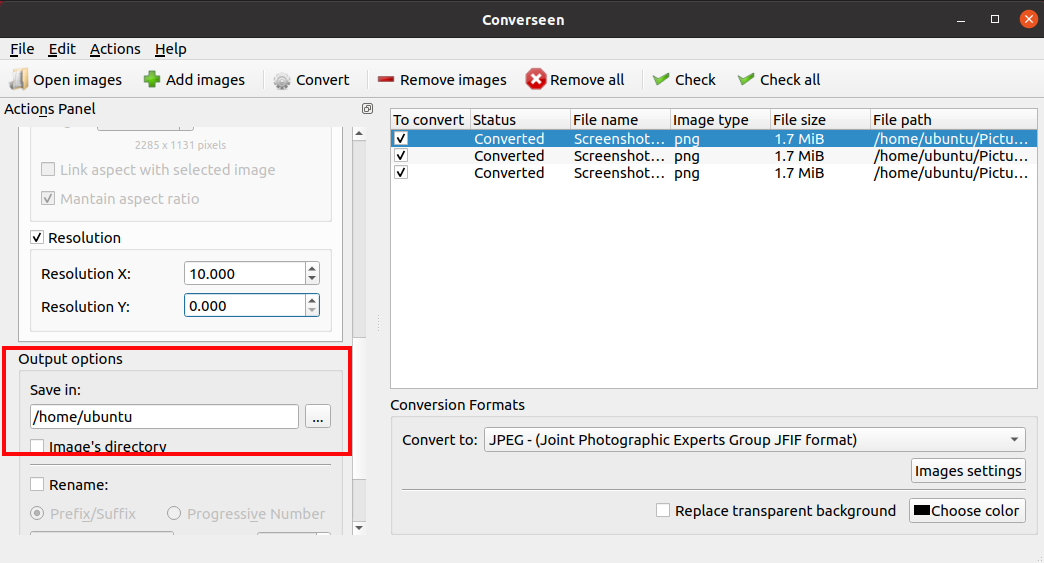Open the Convert to format dropdown
The height and width of the screenshot is (563, 1044).
click(x=754, y=440)
